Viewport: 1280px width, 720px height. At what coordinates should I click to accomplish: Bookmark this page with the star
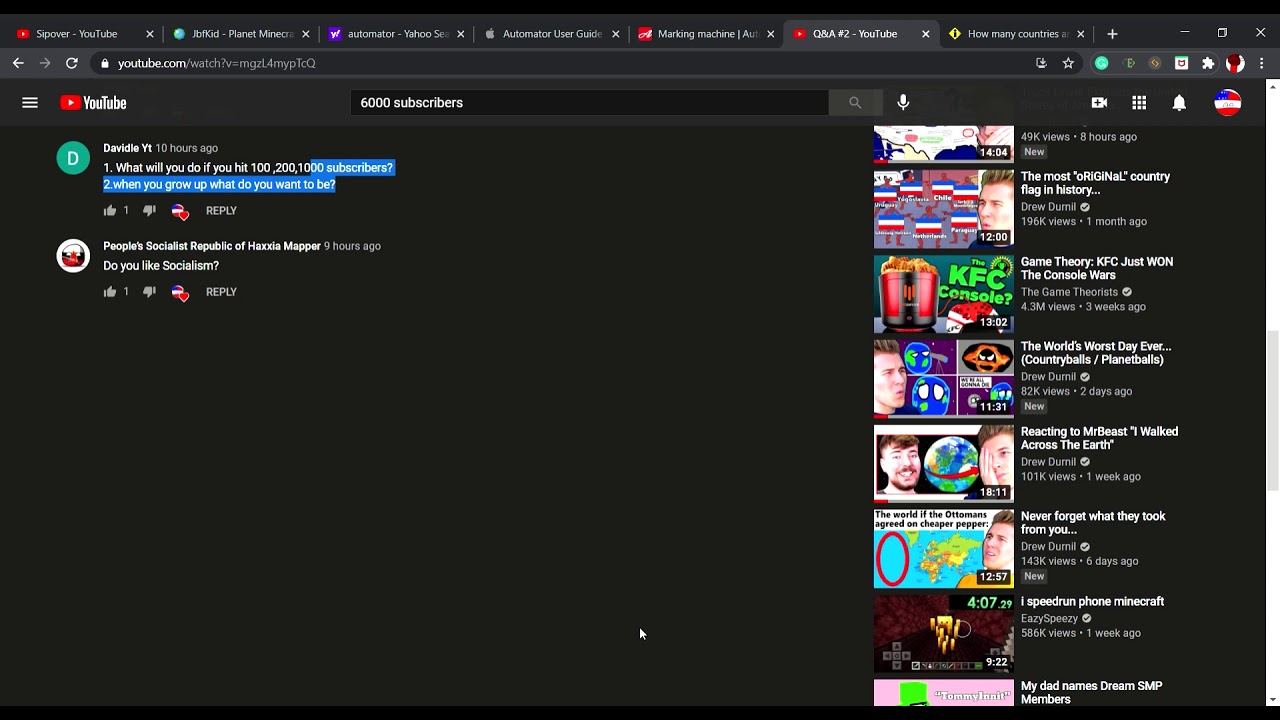pyautogui.click(x=1068, y=63)
